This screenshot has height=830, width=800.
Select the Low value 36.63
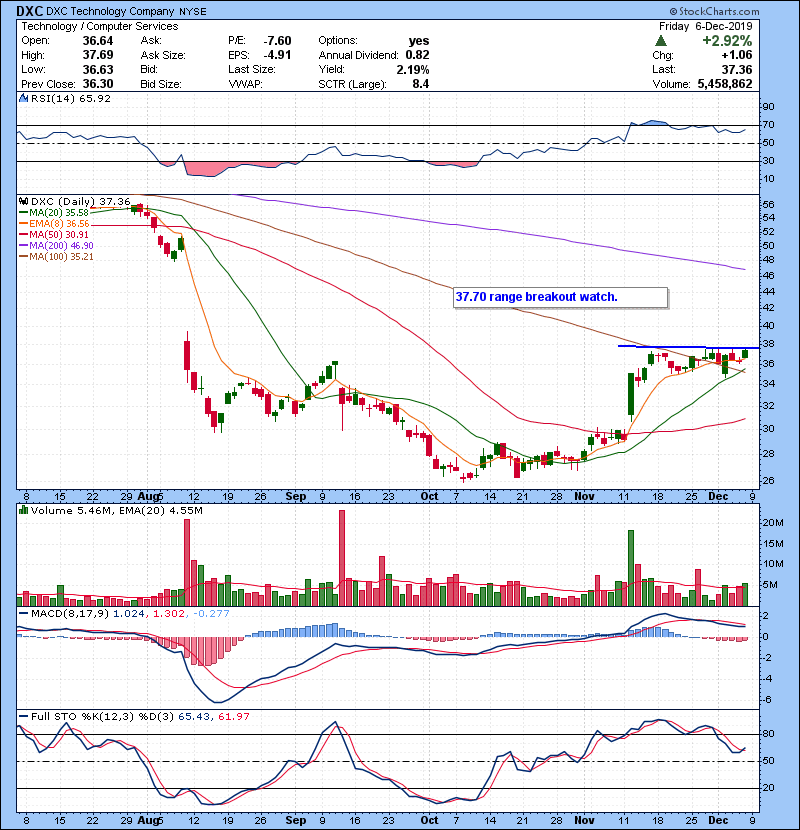click(x=97, y=69)
